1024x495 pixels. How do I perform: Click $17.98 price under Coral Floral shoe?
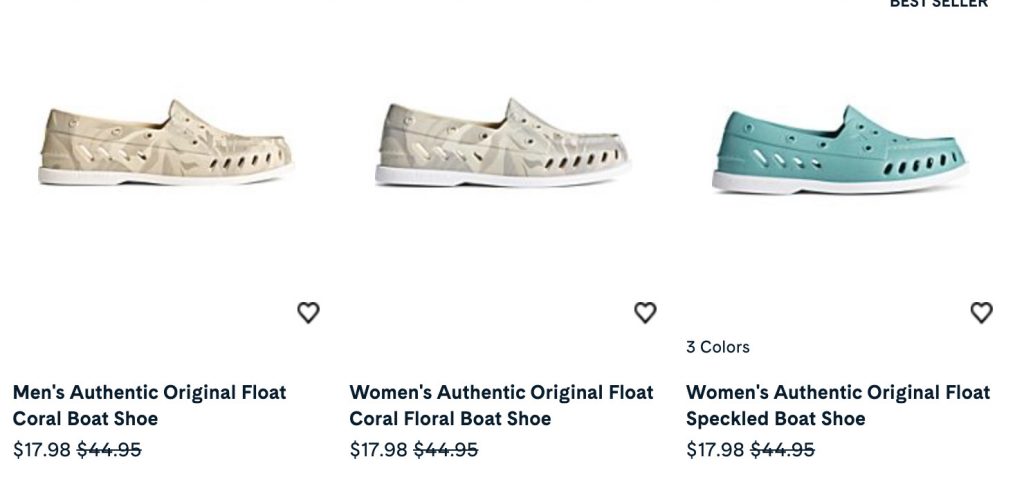(379, 450)
